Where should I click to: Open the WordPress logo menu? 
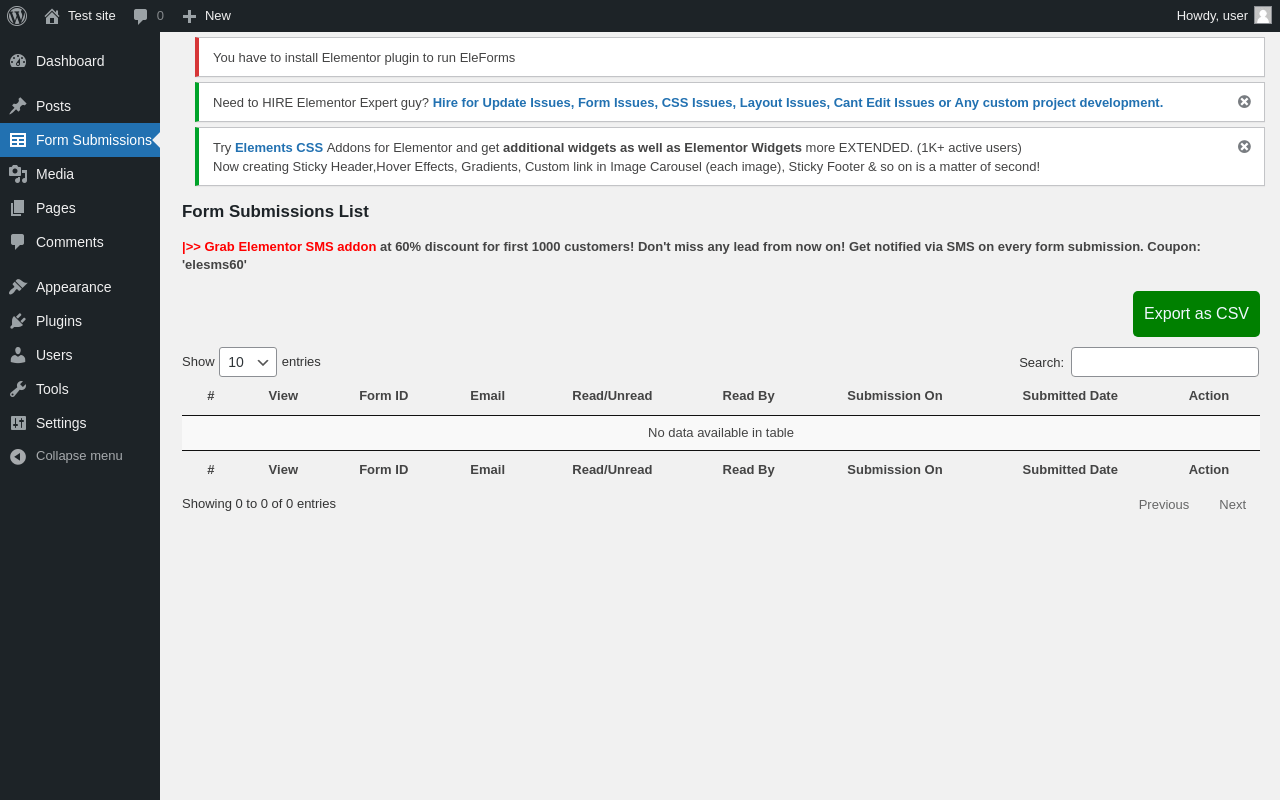coord(17,16)
